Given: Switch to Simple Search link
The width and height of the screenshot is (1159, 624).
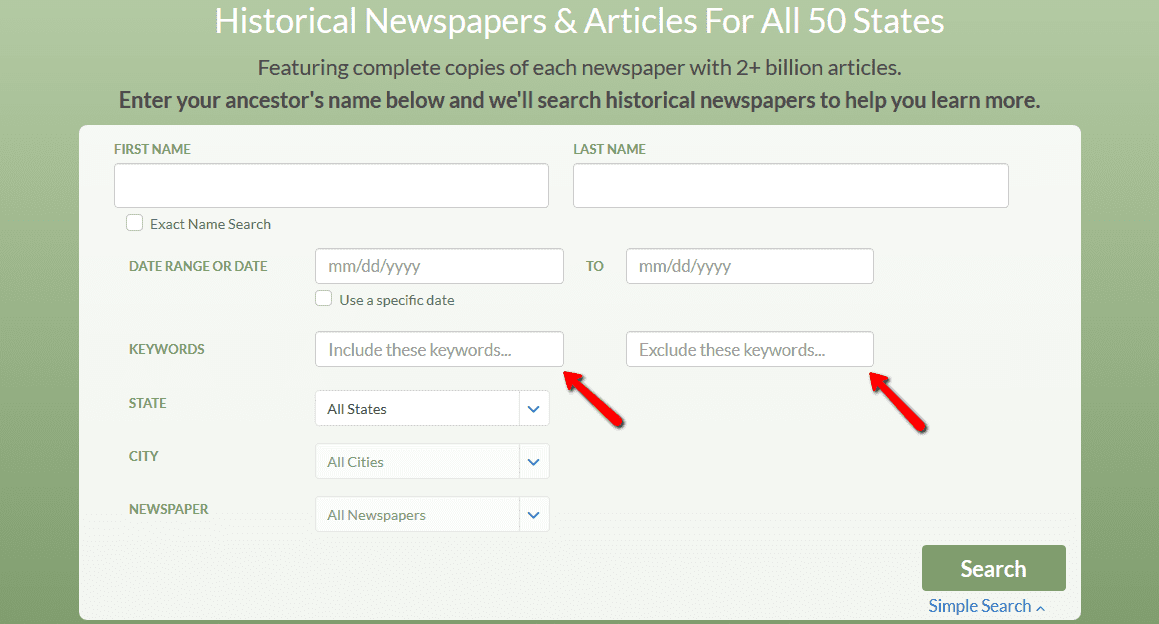Looking at the screenshot, I should 987,606.
